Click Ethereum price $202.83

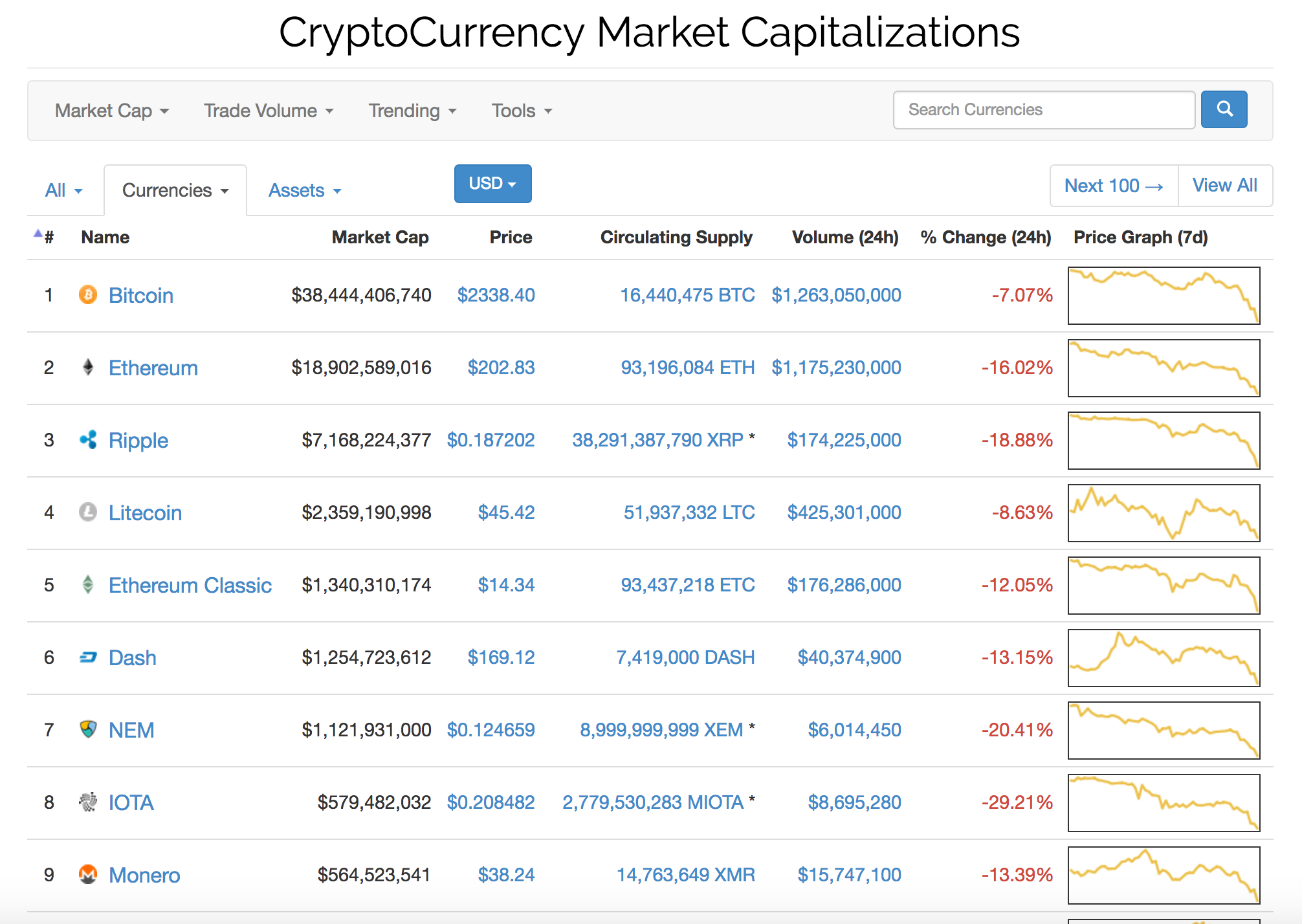(502, 368)
